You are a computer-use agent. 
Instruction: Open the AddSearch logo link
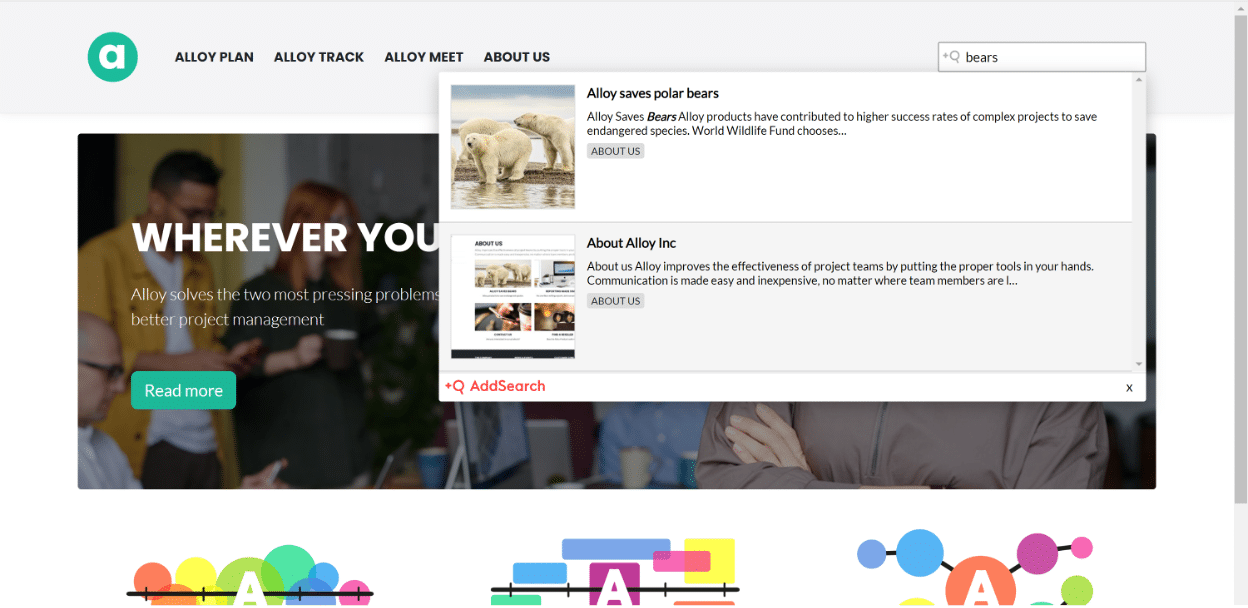coord(496,386)
